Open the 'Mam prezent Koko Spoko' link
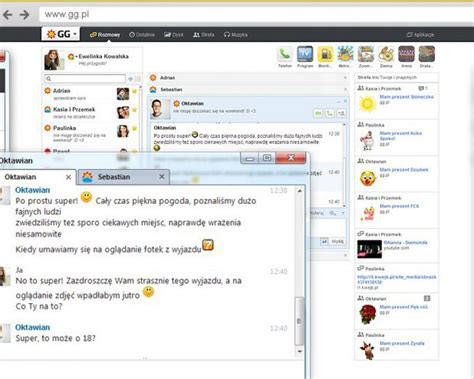 (x=400, y=136)
